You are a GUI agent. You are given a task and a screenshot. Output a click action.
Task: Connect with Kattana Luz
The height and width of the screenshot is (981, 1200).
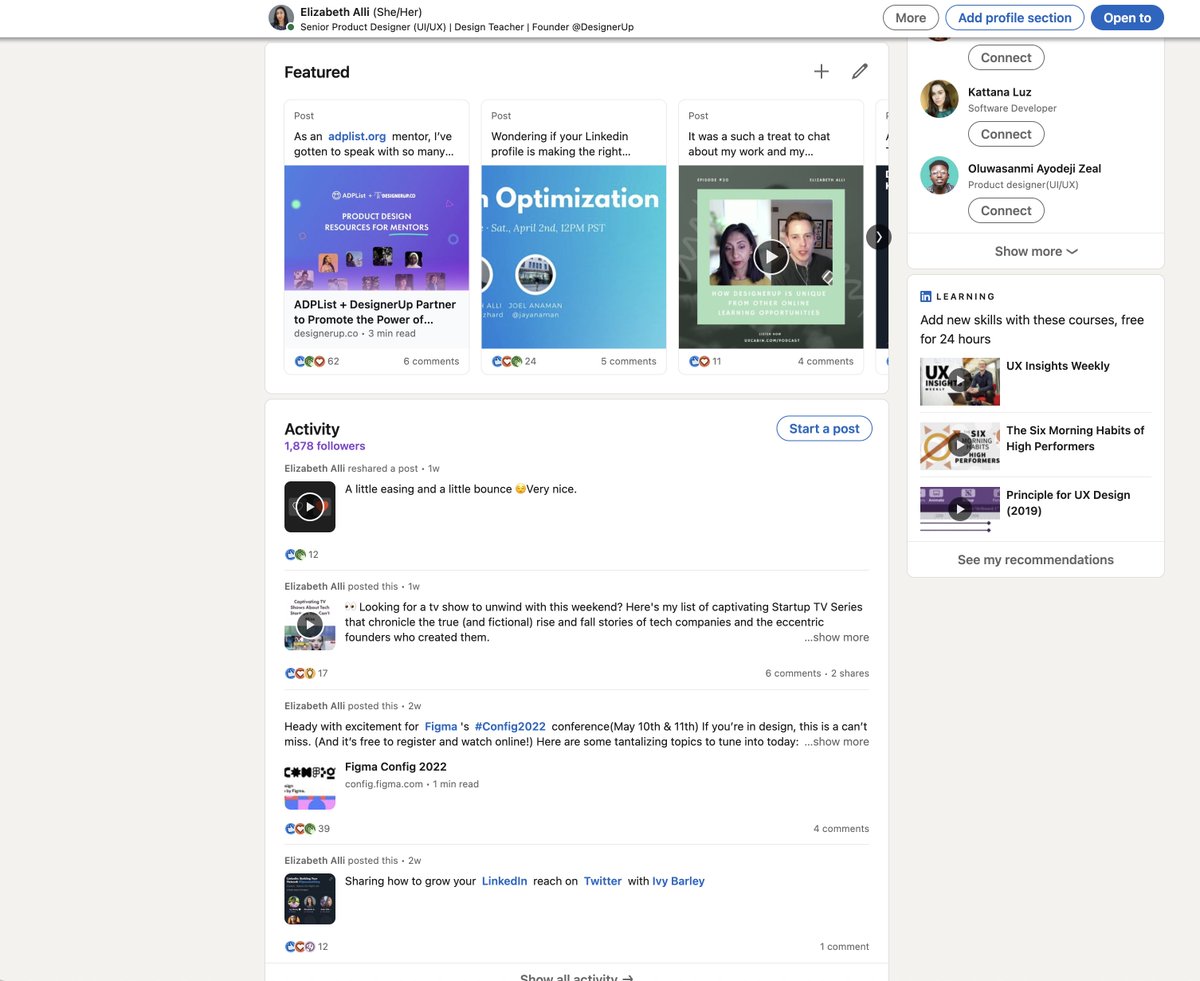tap(1006, 133)
